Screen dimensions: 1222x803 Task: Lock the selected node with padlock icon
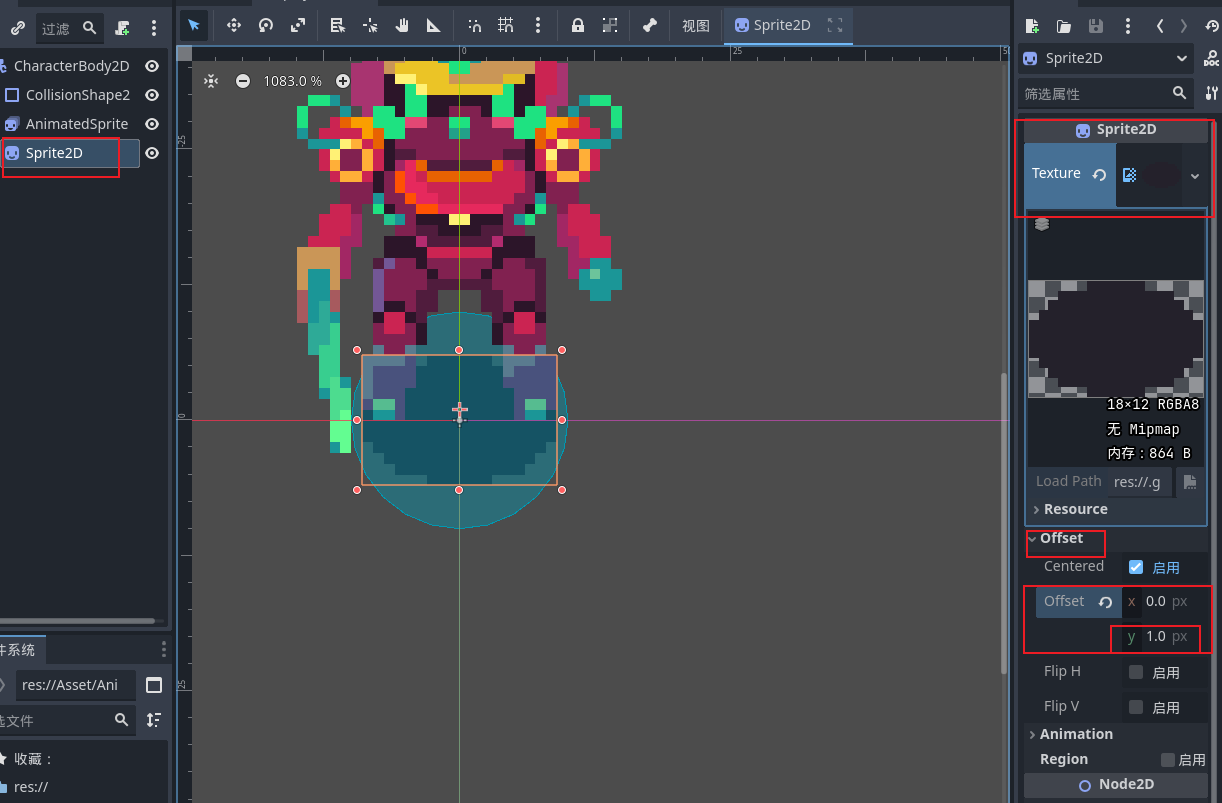[x=578, y=25]
